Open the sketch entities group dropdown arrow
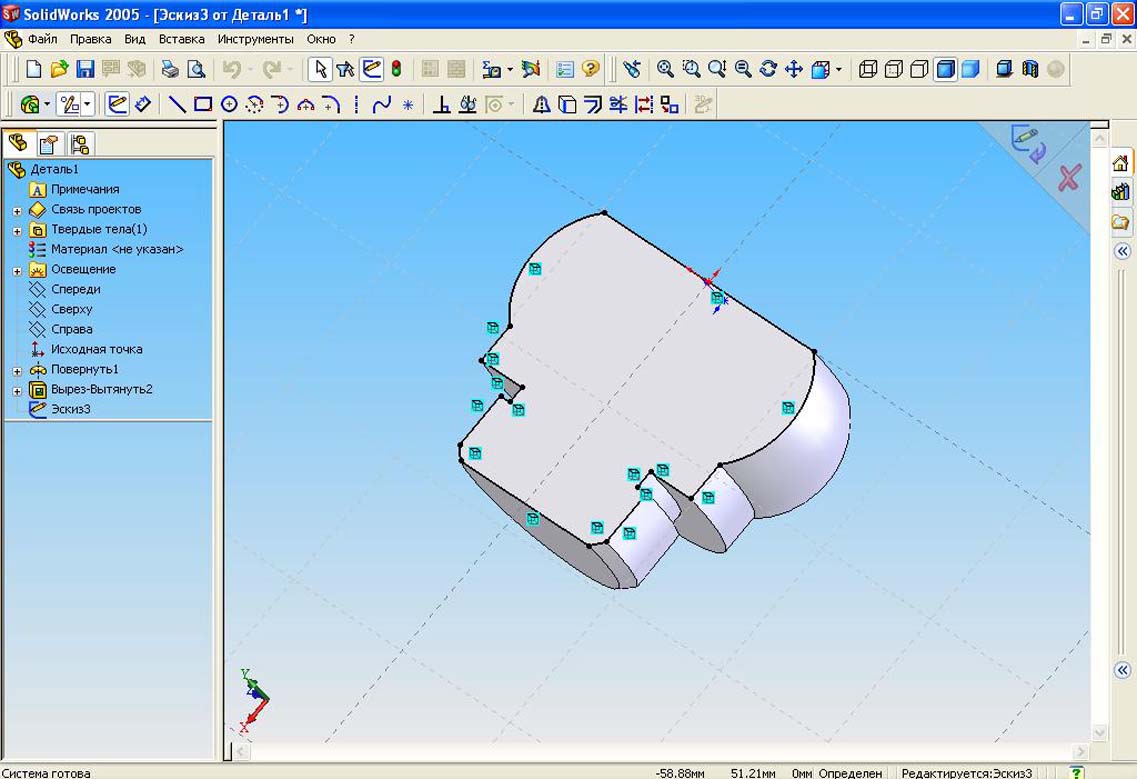Image resolution: width=1137 pixels, height=779 pixels. 88,105
